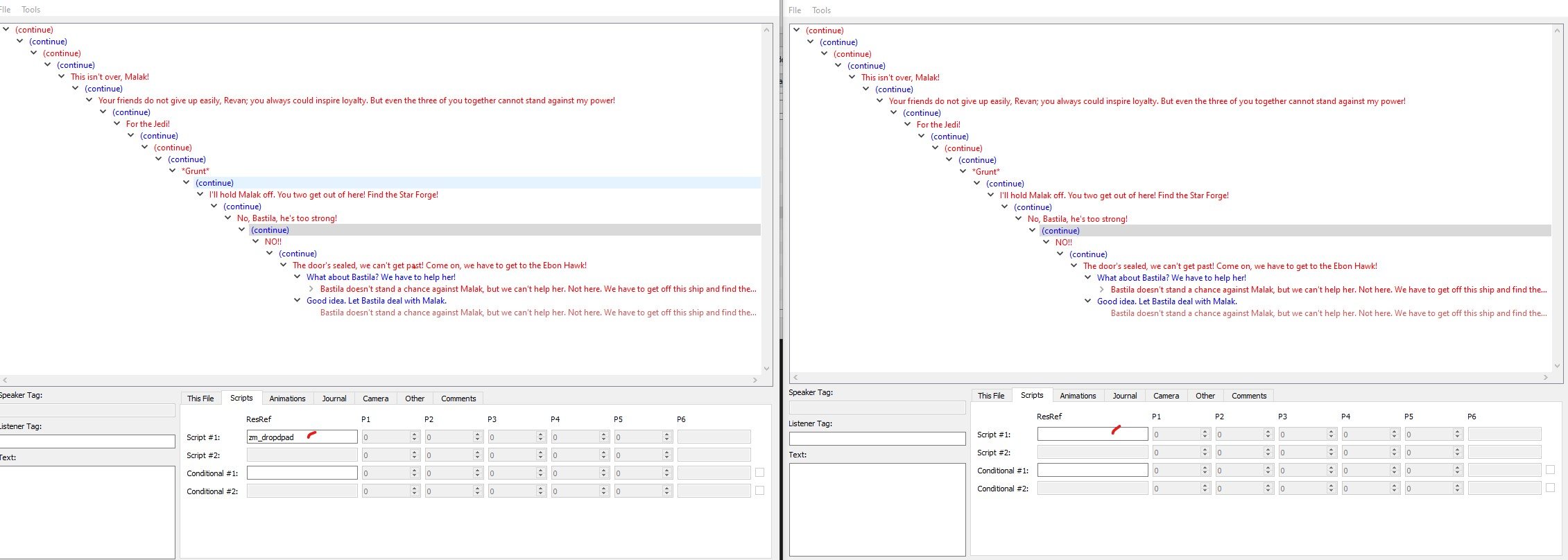1568x560 pixels.
Task: Click the tree's scroll-down arrow, left window
Action: 766,369
